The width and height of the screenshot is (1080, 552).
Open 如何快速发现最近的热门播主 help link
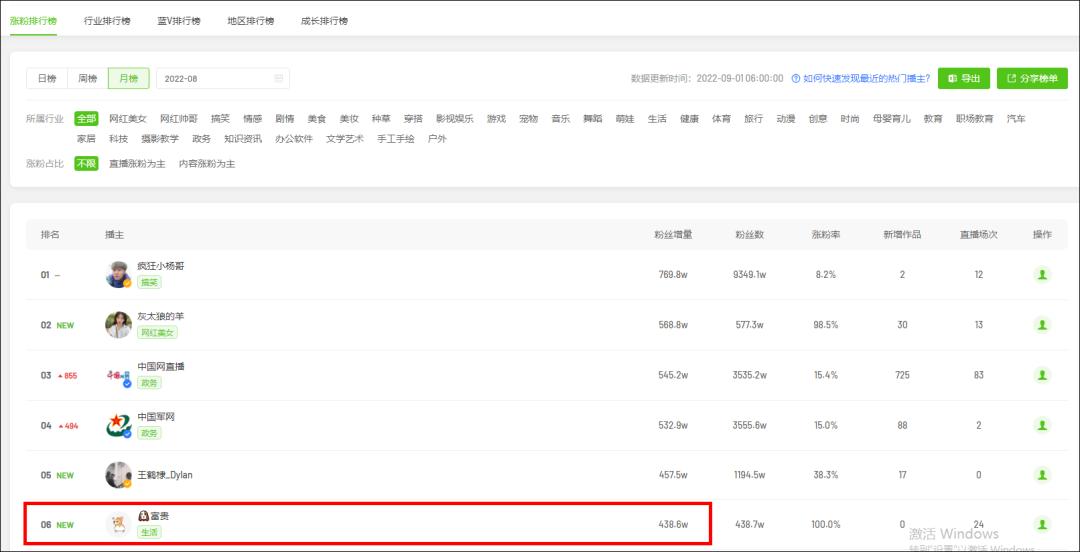(866, 79)
